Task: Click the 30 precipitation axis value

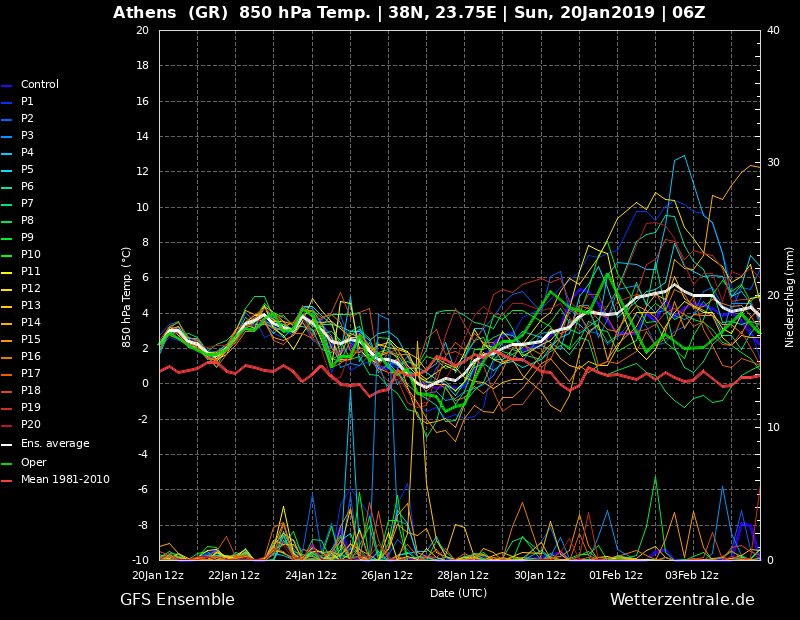Action: coord(773,162)
